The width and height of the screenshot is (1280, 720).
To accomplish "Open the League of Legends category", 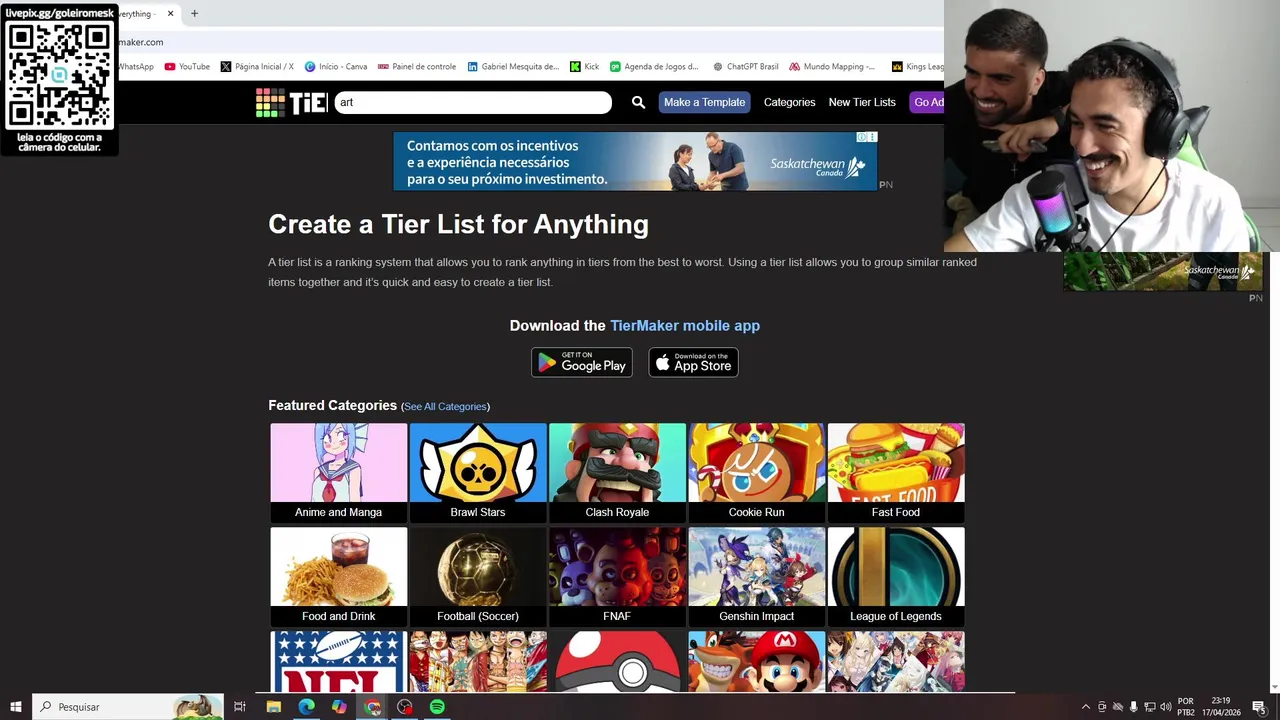I will (896, 577).
